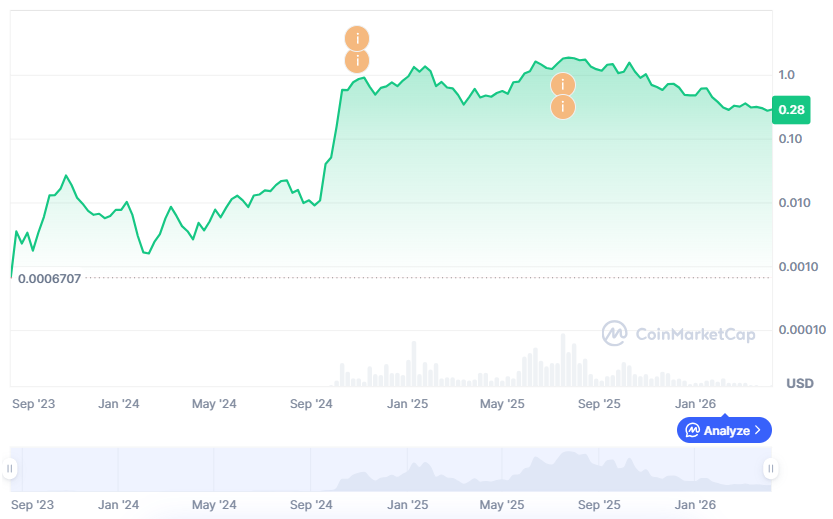This screenshot has width=833, height=519.
Task: Click the topmost info marker near Nov '24
Action: click(x=357, y=39)
